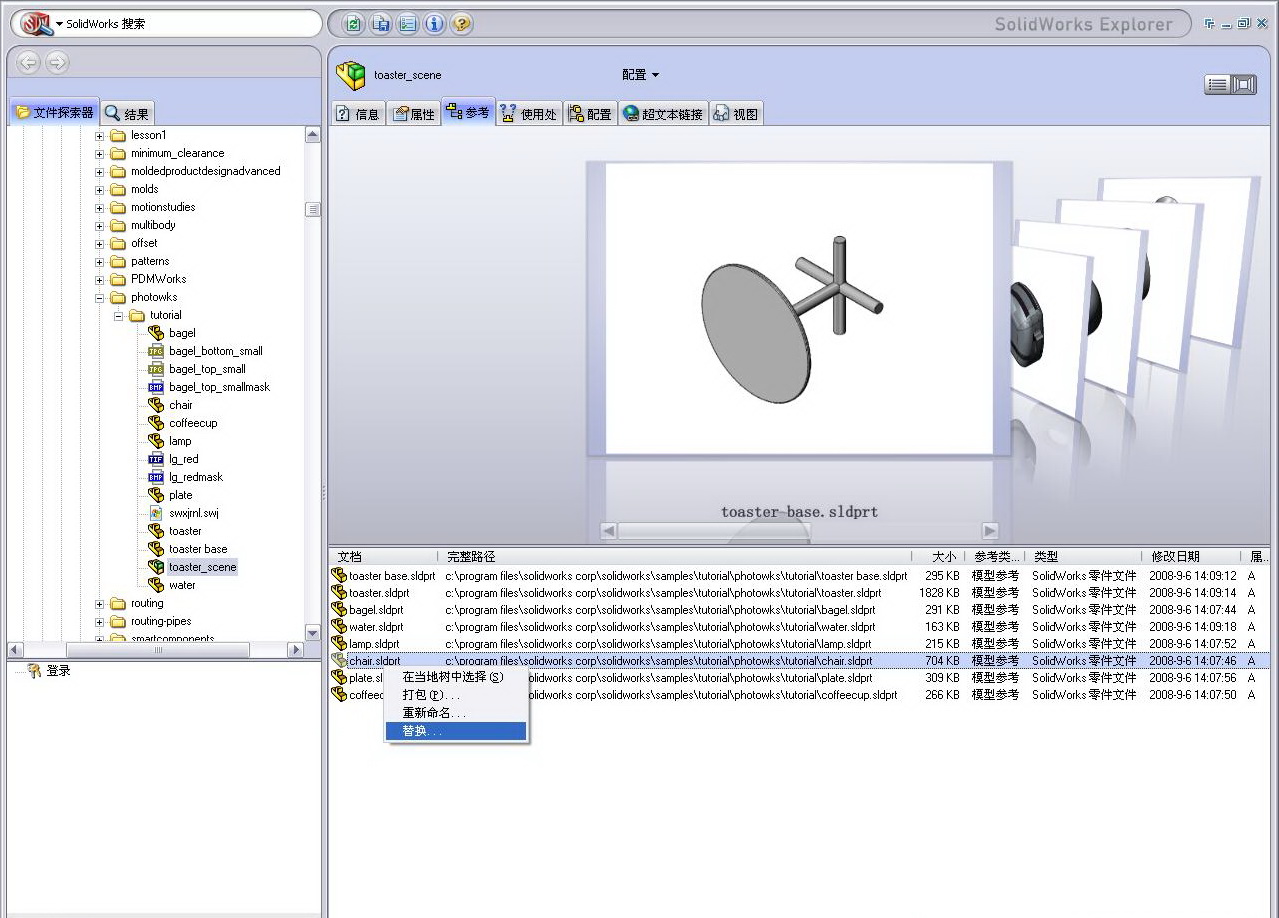Switch to the 使用处 tab
This screenshot has width=1279, height=918.
click(x=528, y=114)
